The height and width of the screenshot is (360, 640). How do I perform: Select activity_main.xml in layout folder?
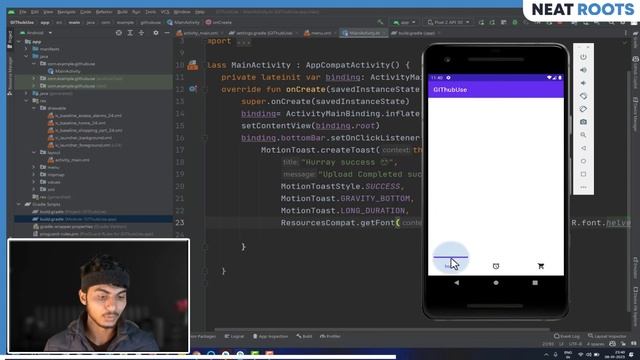[x=69, y=160]
